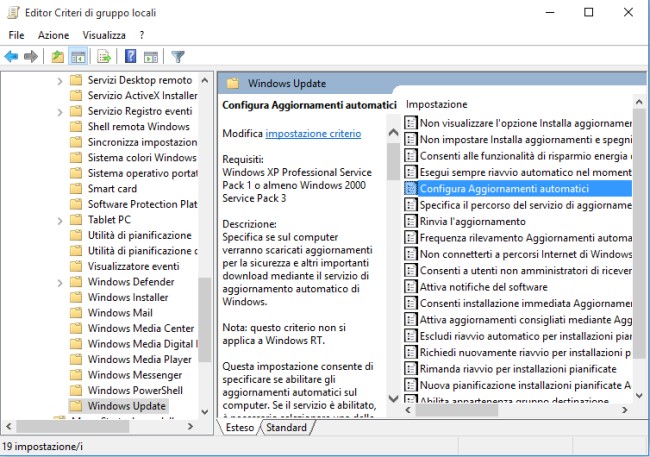
Task: Select Software Protection Platform folder
Action: pyautogui.click(x=143, y=204)
